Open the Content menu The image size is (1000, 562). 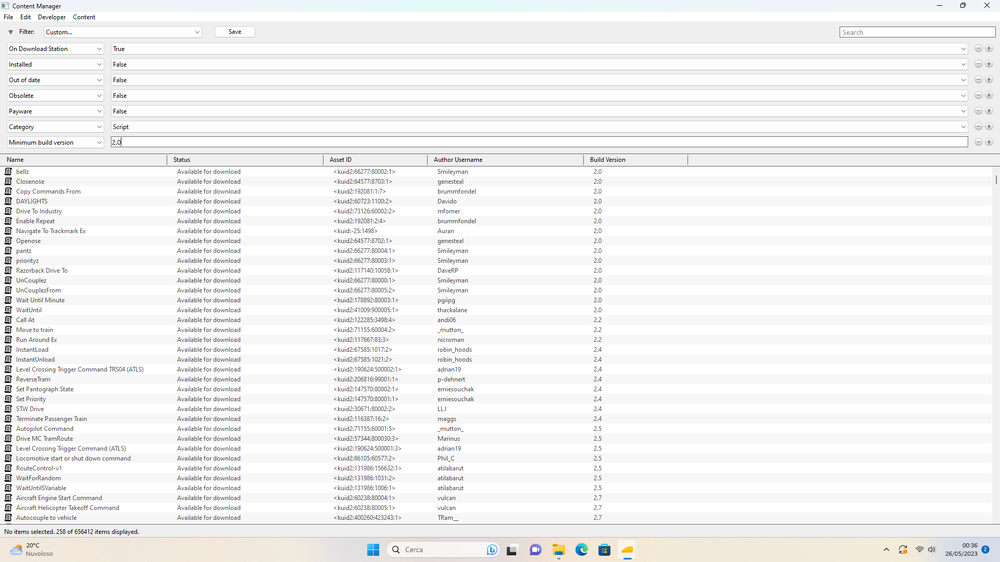84,17
